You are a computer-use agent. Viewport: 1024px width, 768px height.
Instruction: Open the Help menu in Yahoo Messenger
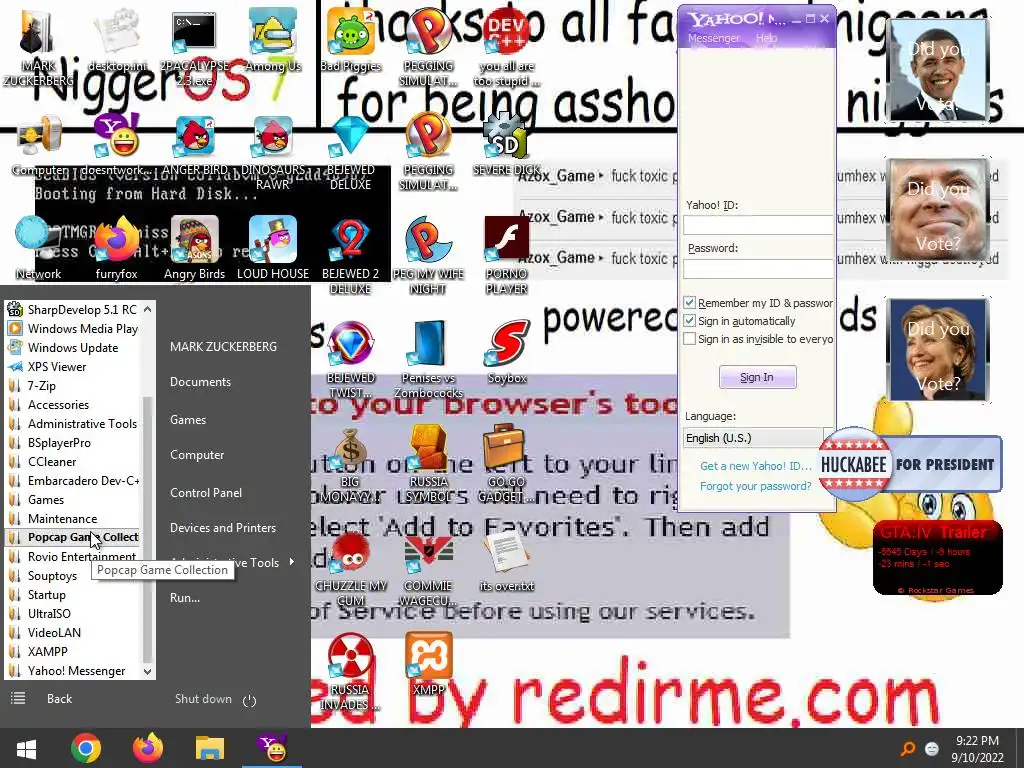coord(766,39)
